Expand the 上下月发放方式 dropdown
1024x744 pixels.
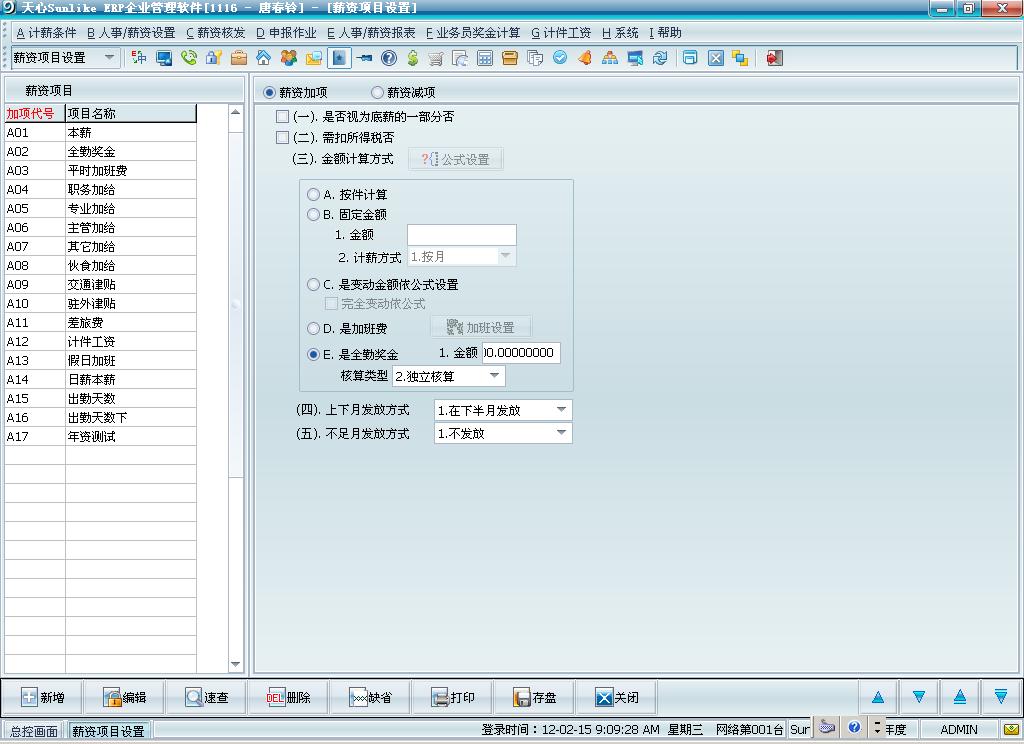(x=561, y=410)
